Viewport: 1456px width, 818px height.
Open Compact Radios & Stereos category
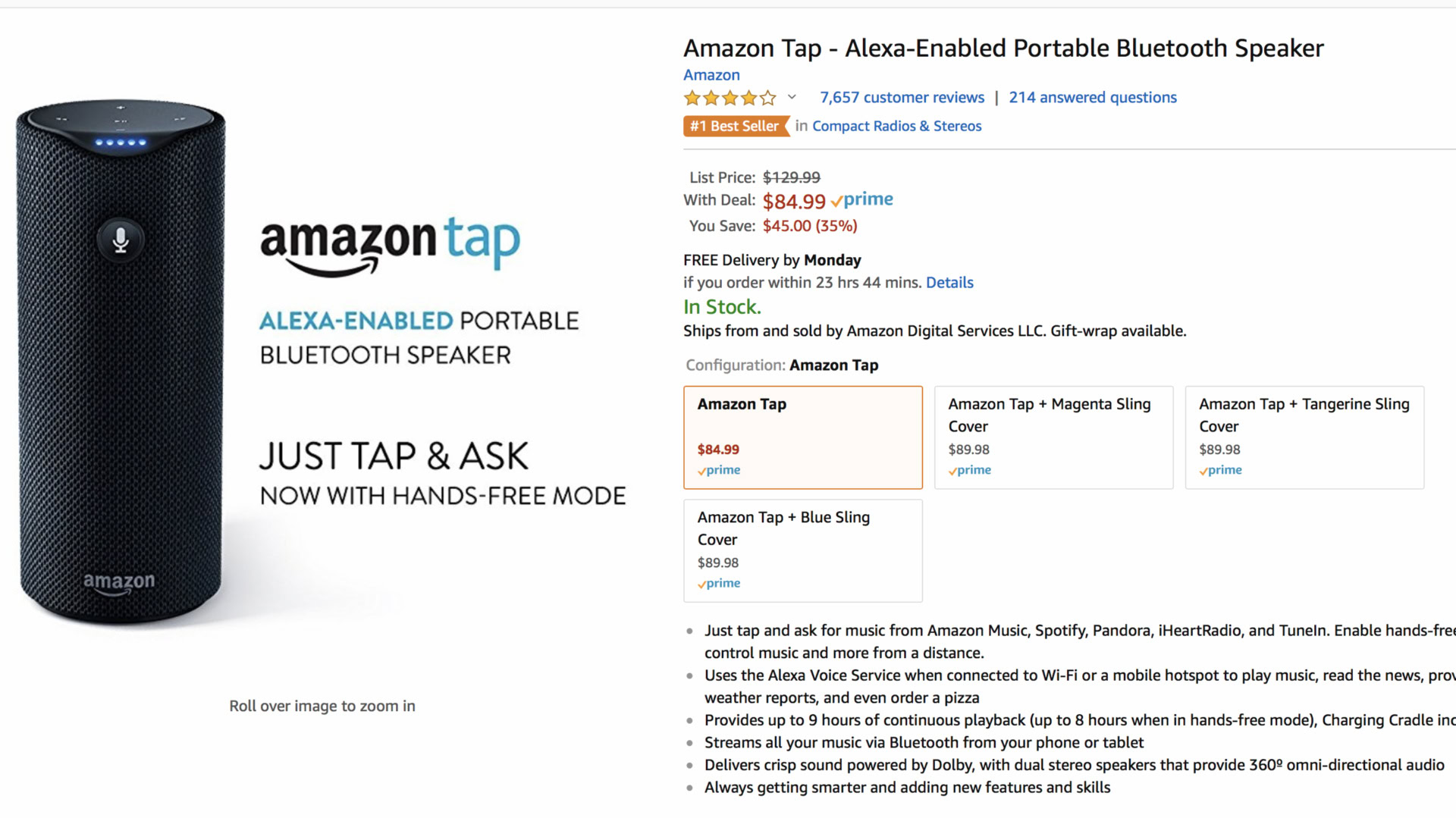pyautogui.click(x=896, y=127)
